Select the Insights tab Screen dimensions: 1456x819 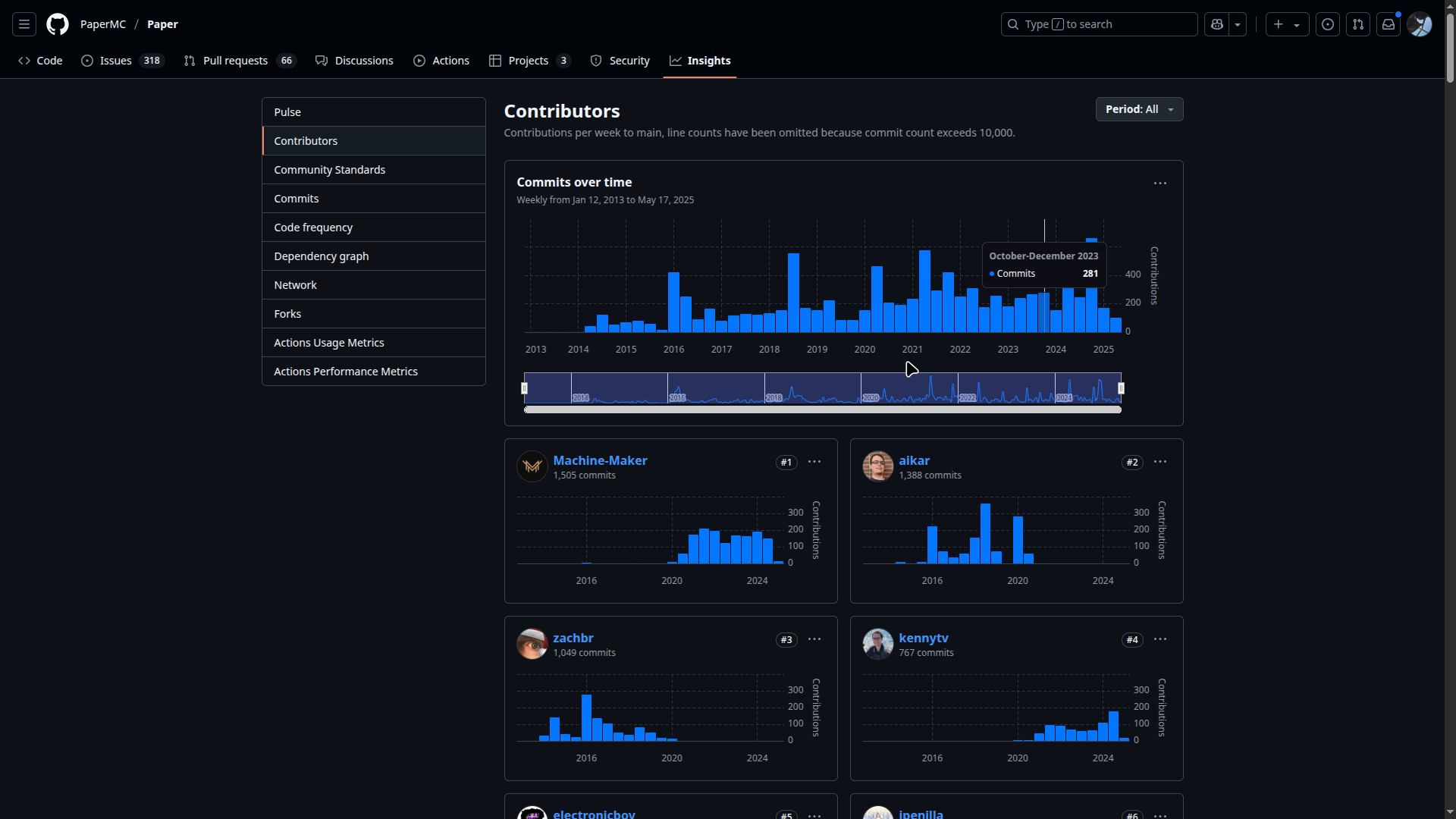click(700, 61)
